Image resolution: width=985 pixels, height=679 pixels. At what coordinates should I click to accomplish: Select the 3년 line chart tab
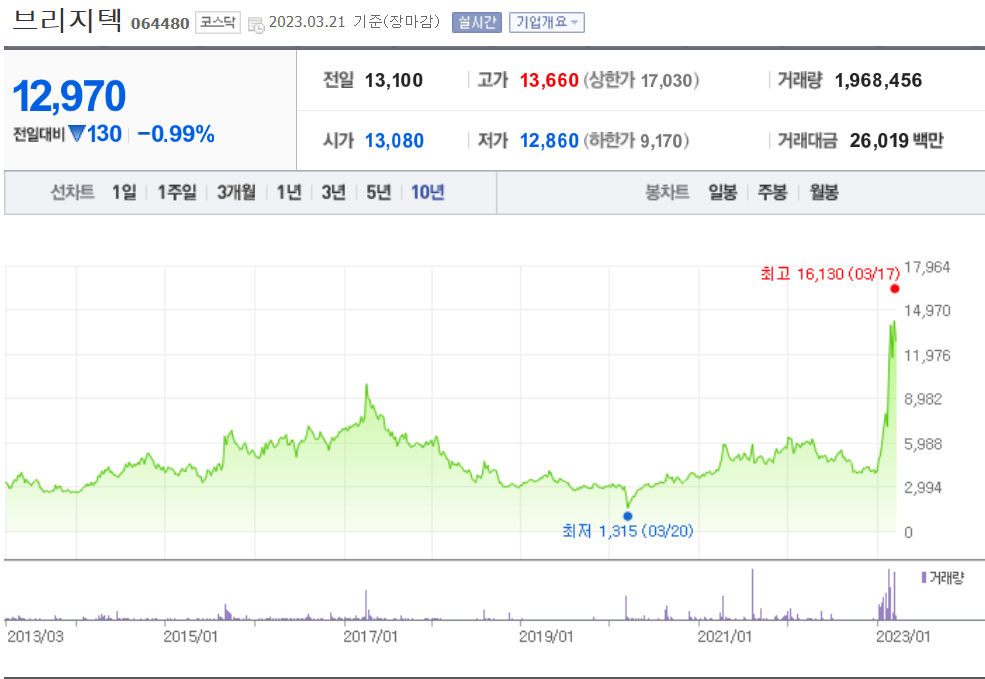point(334,192)
